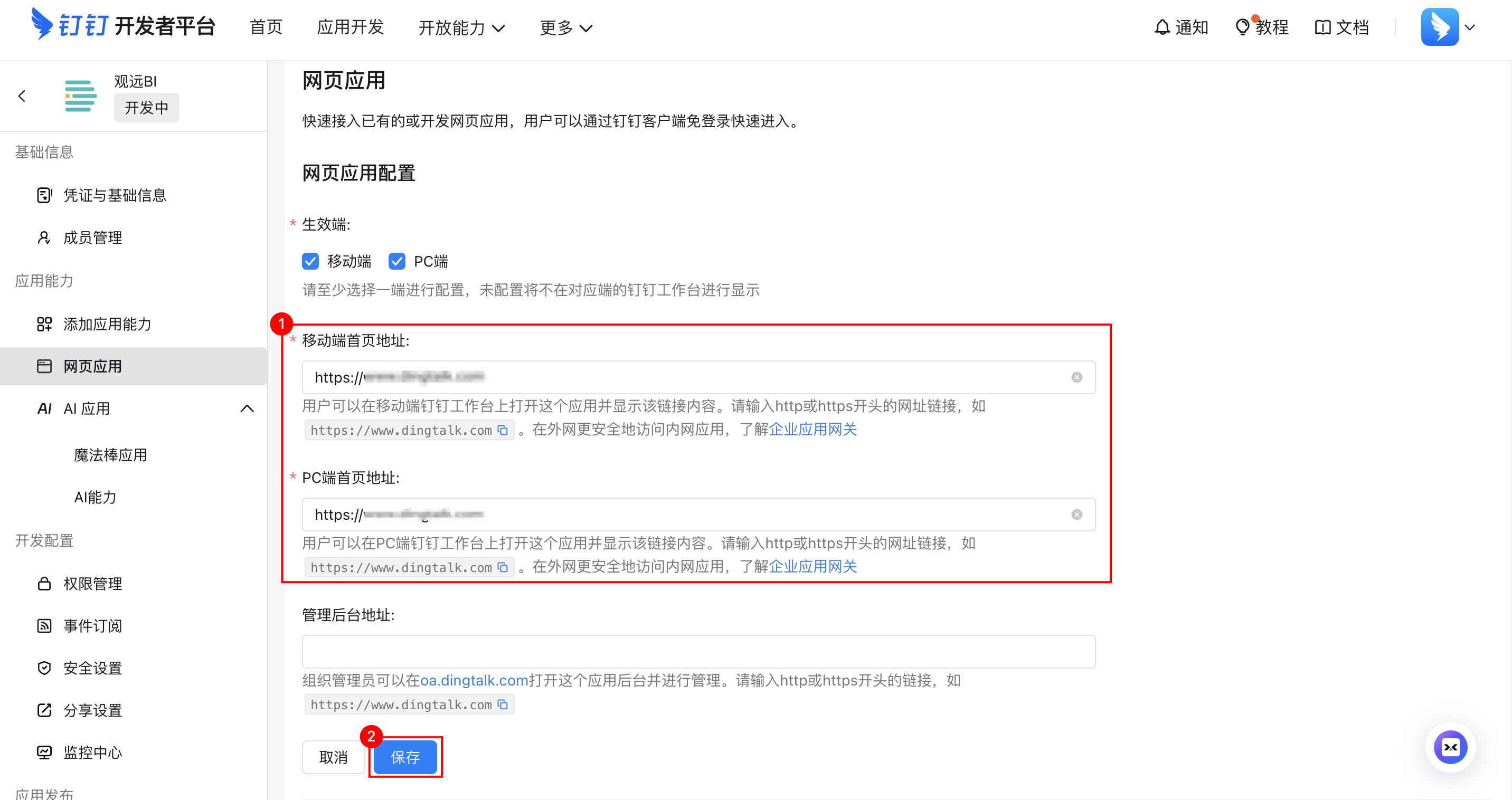The image size is (1512, 800).
Task: Go to the 应用开发 top menu
Action: (350, 27)
